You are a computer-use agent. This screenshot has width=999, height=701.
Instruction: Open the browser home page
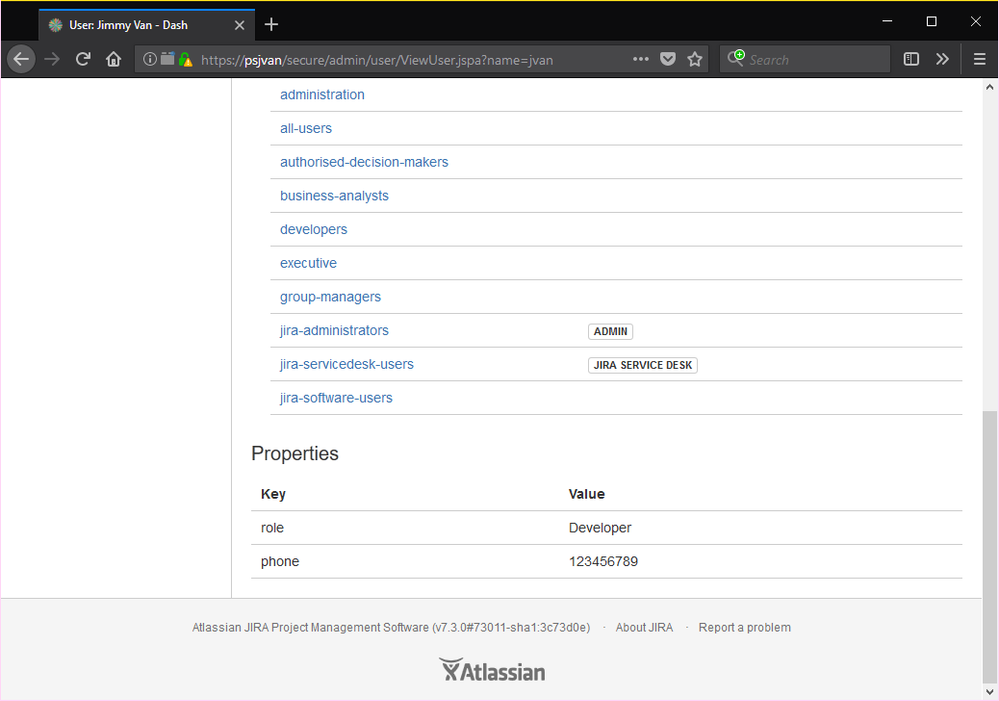(113, 59)
